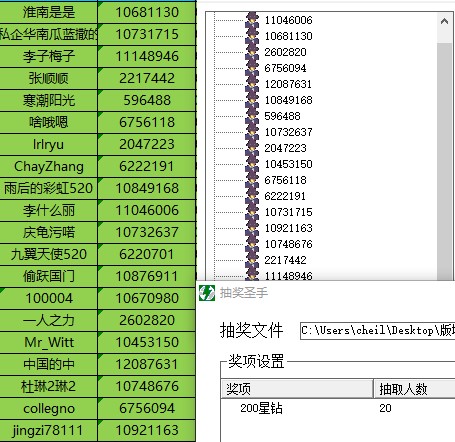Click spreadsheet number cell 10731715
Screen dimensions: 455x442
(147, 34)
